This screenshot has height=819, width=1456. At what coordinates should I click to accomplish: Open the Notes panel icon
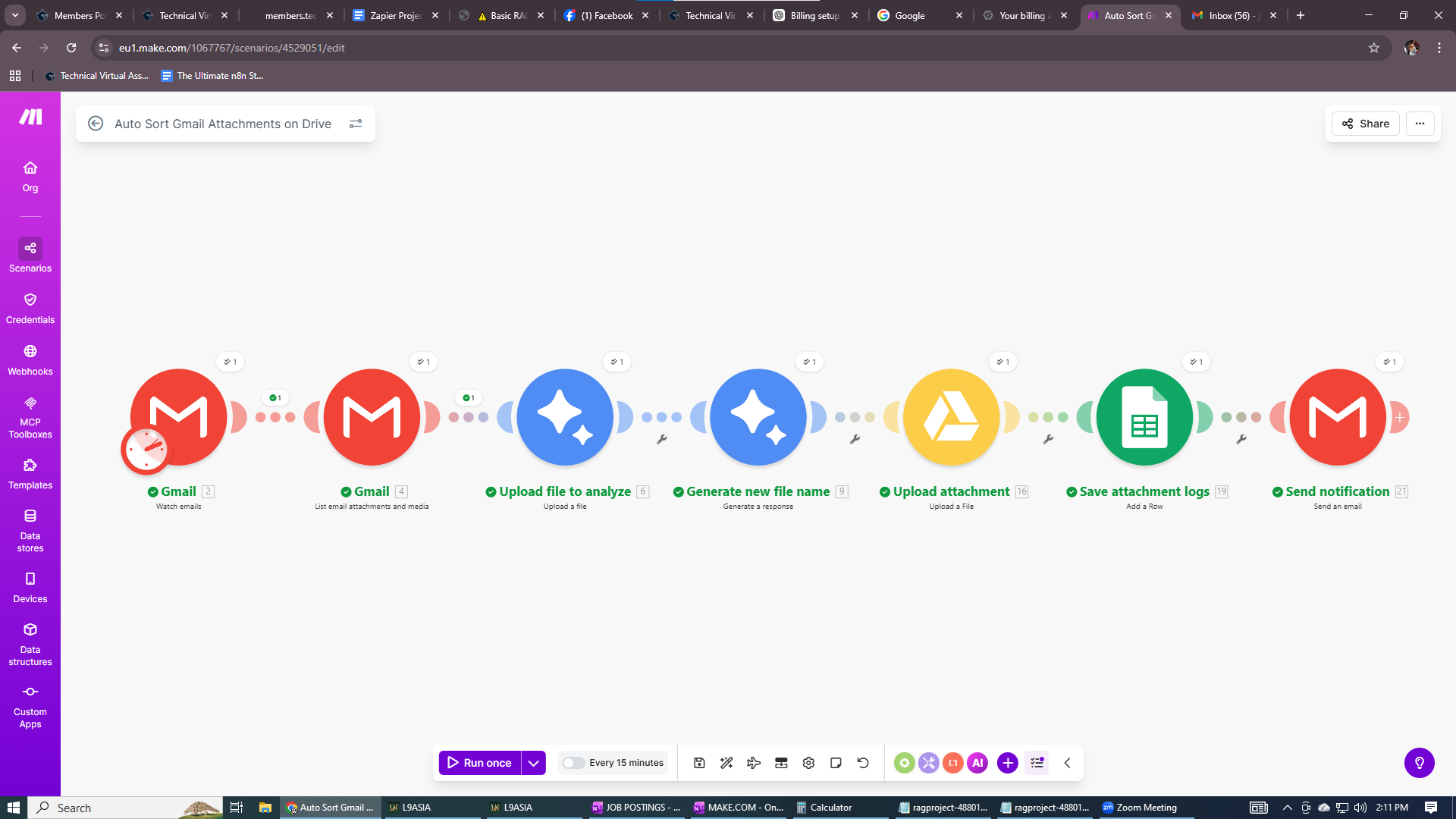(836, 763)
